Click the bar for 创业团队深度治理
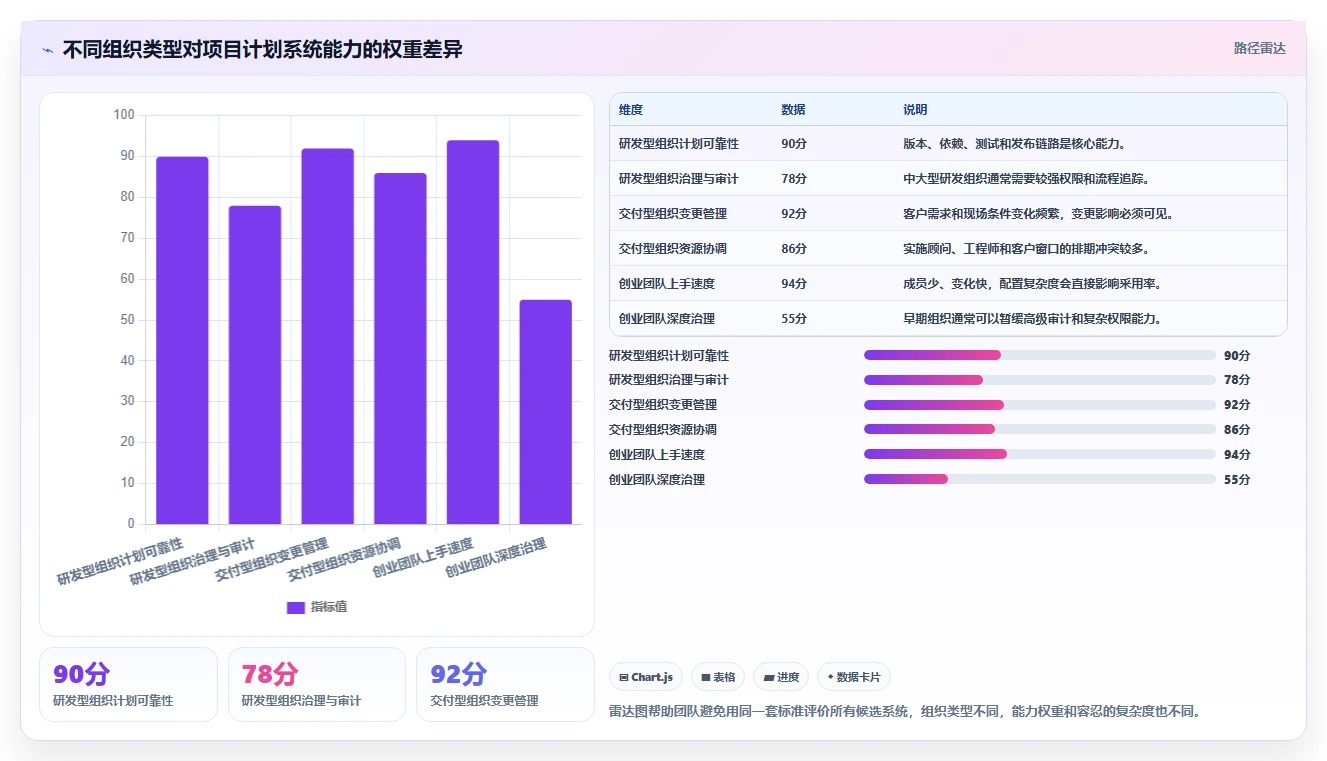Screen dimensions: 1327x761 tap(546, 412)
